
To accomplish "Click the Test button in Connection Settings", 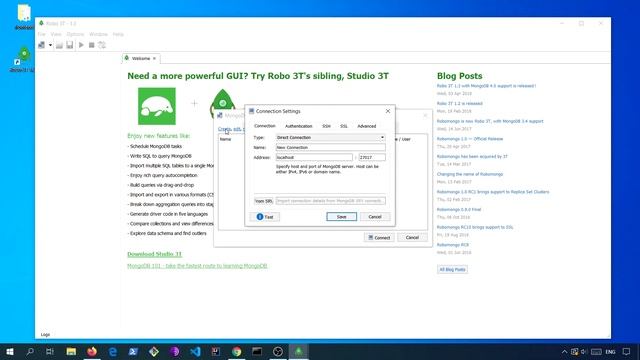I will [x=265, y=217].
